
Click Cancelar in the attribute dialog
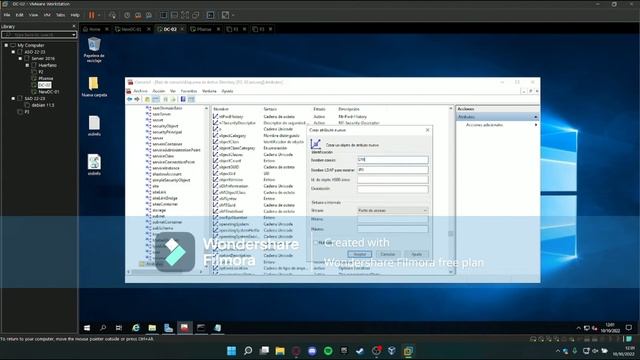click(x=388, y=254)
